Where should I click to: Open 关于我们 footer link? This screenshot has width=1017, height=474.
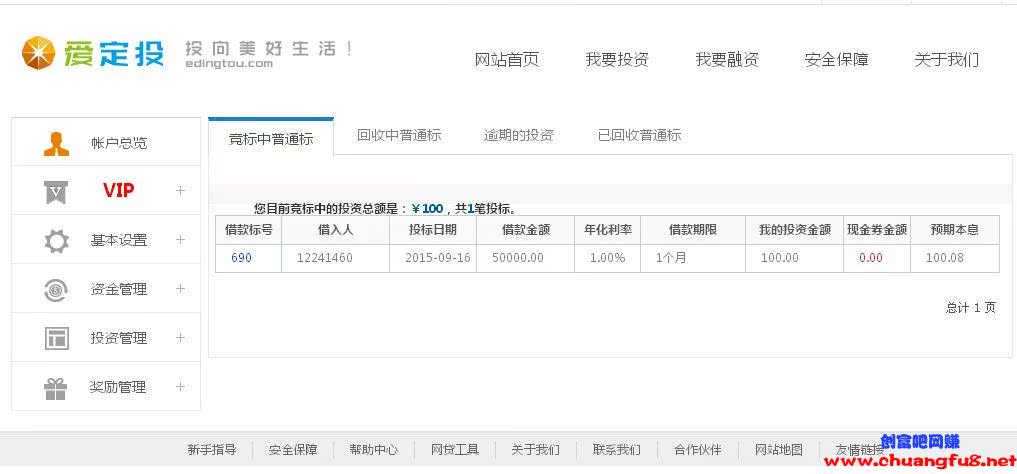coord(535,449)
